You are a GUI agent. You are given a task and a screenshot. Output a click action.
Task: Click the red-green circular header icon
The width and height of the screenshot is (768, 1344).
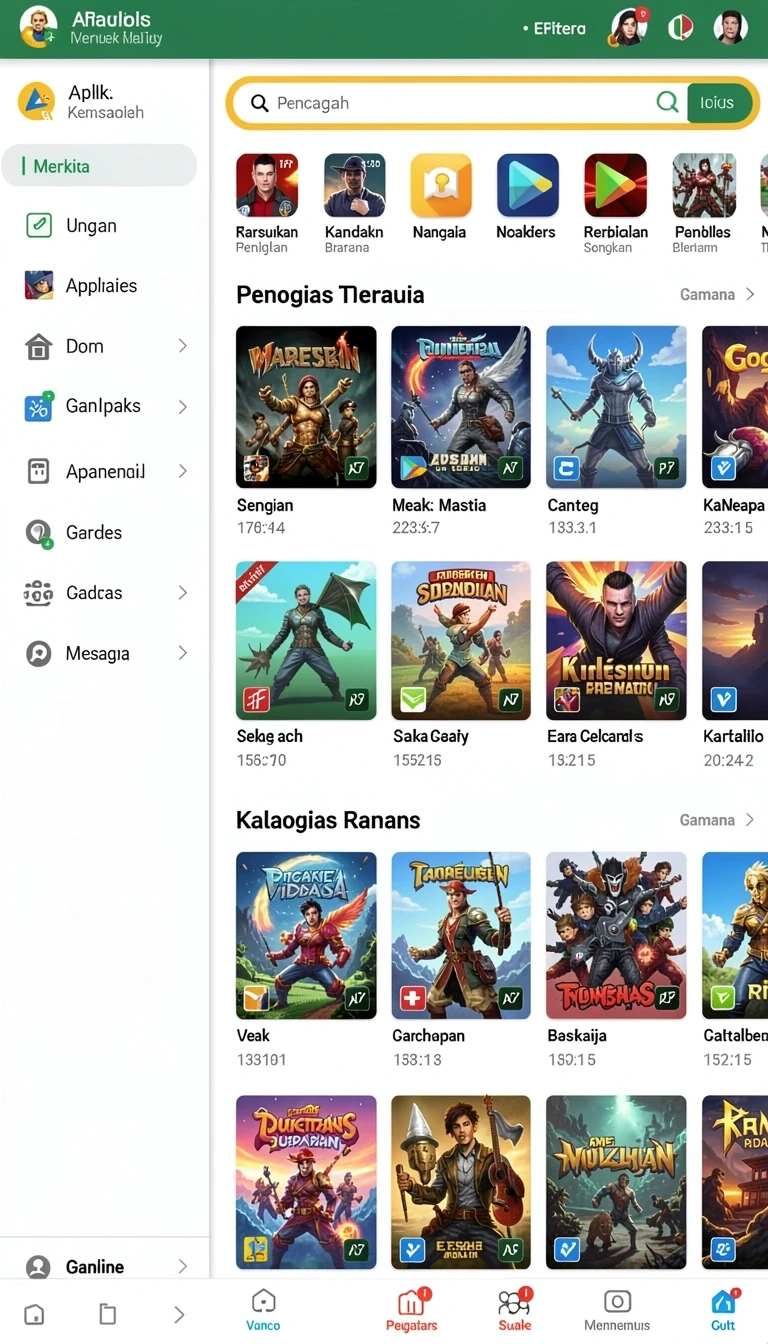(681, 27)
